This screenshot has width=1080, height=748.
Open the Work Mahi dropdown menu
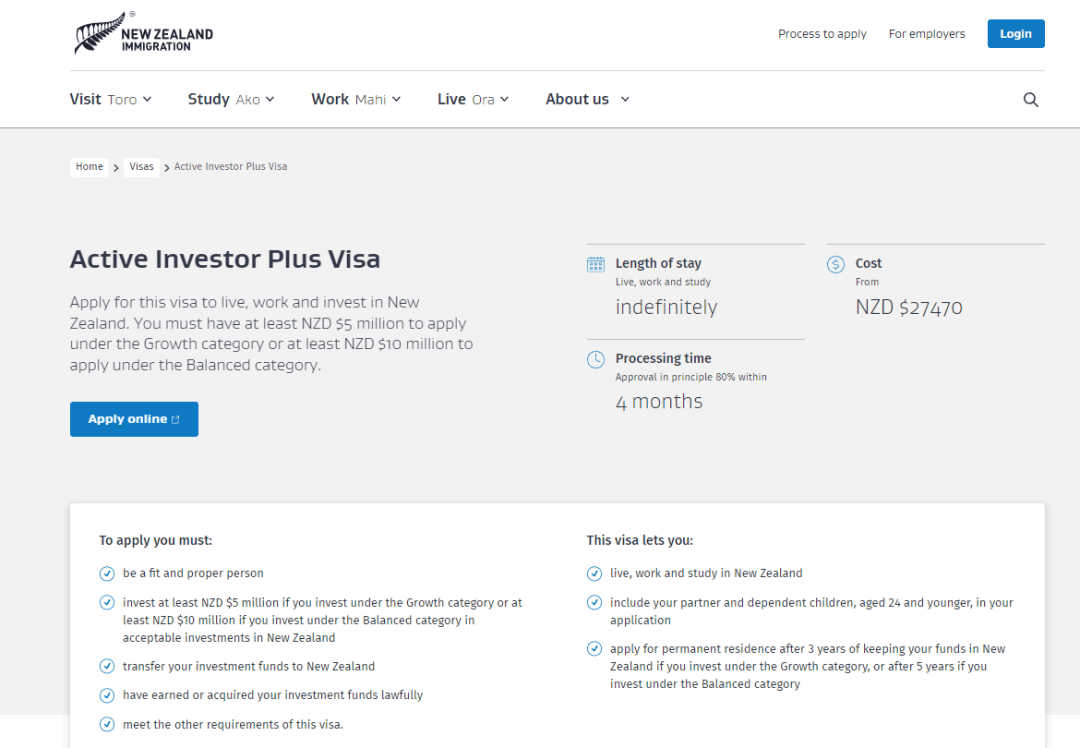click(x=355, y=99)
